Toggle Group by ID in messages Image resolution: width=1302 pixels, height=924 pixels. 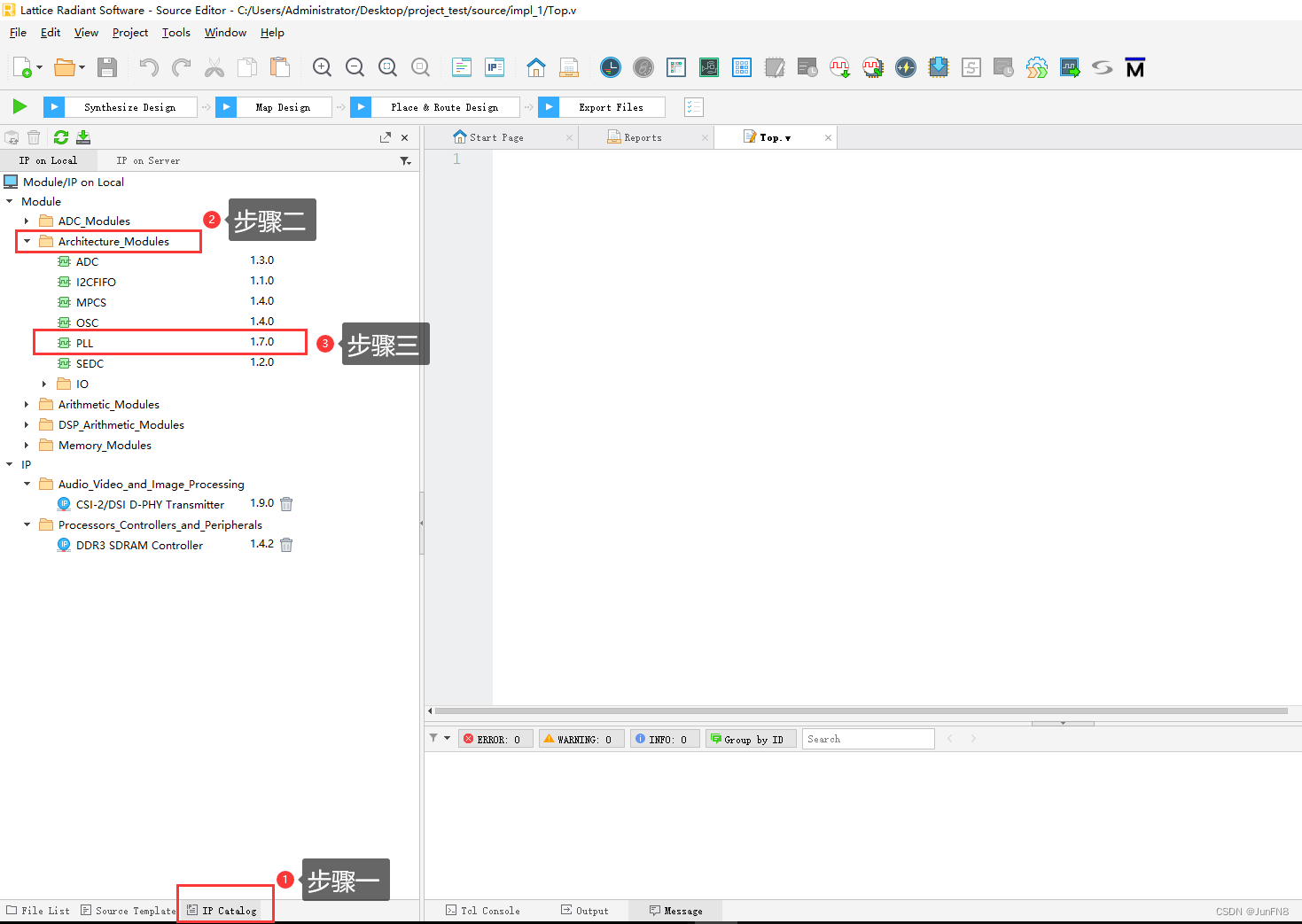(x=750, y=739)
